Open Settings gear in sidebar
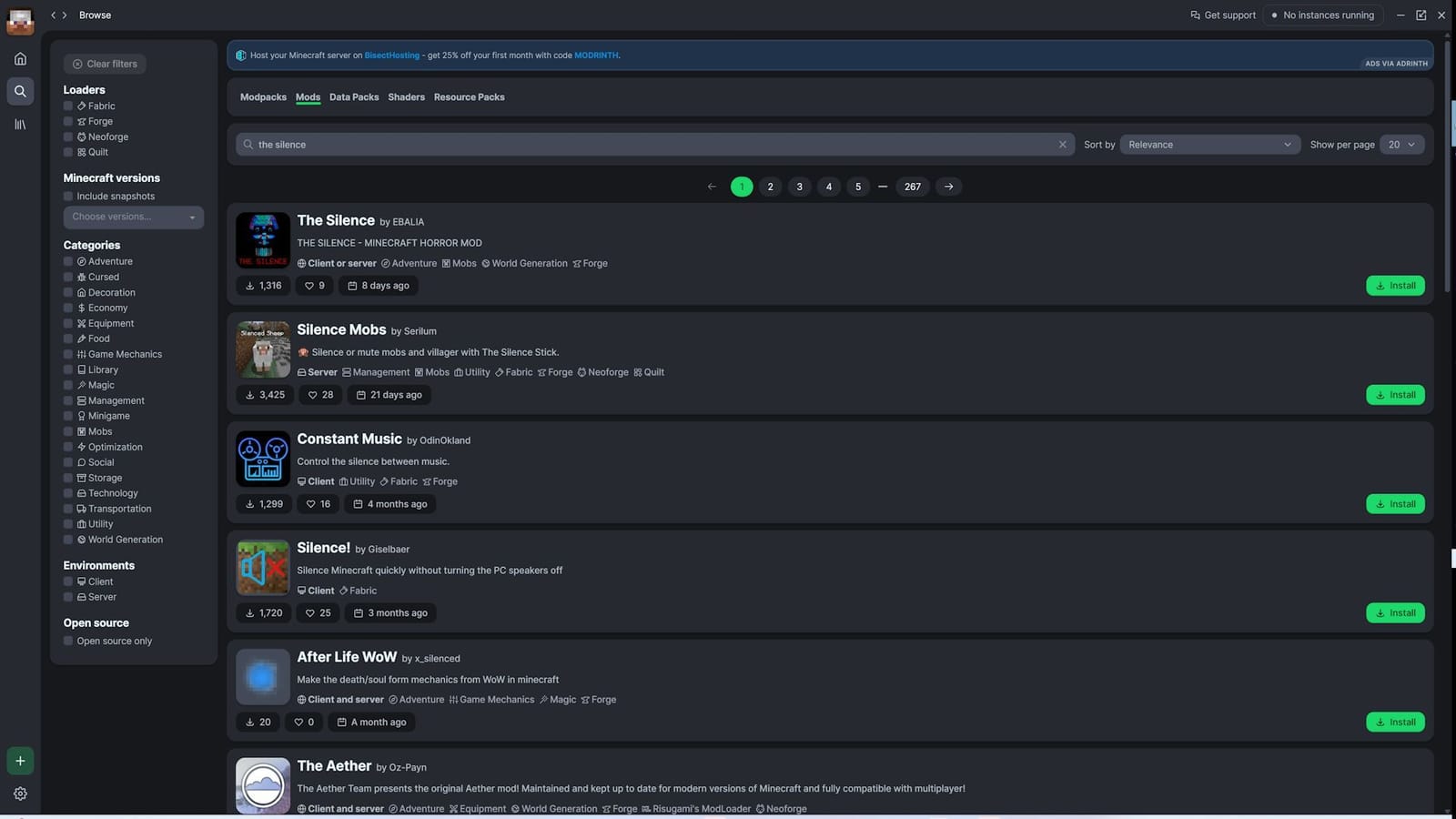The height and width of the screenshot is (819, 1456). [x=20, y=794]
